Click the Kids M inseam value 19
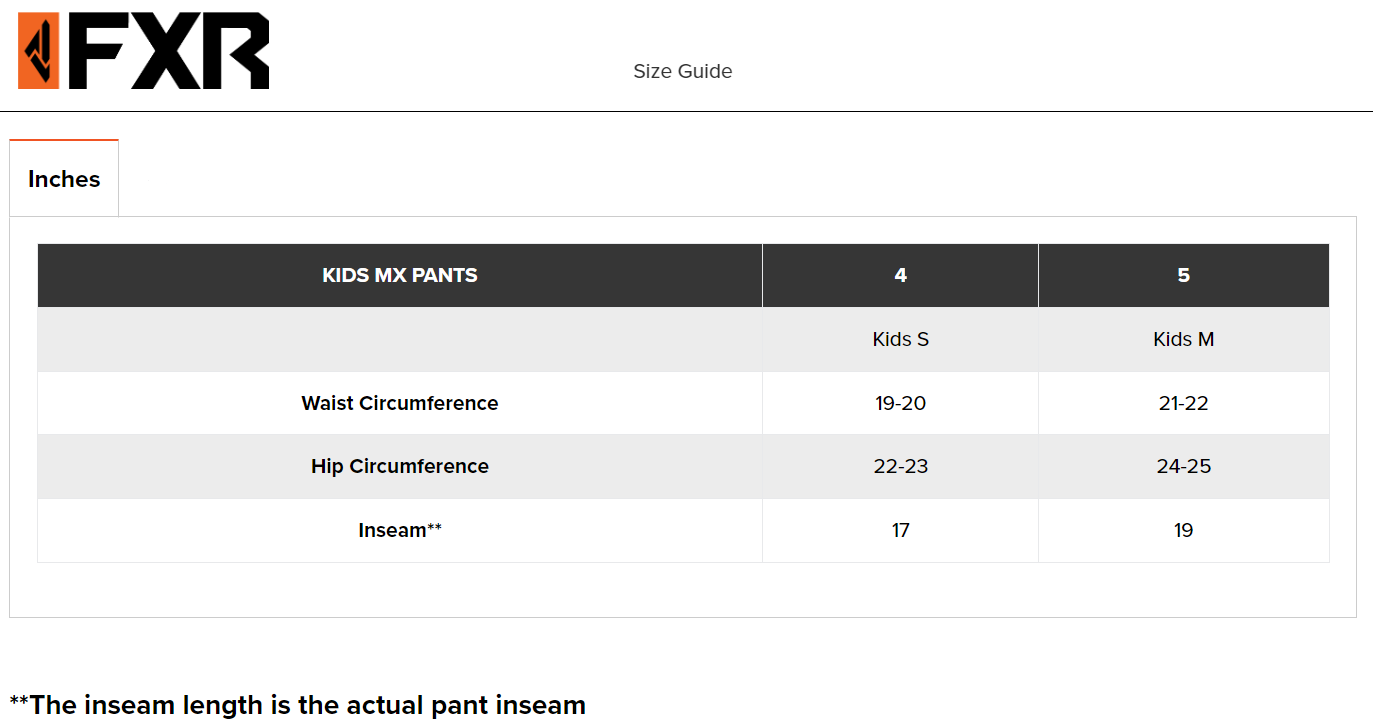The width and height of the screenshot is (1373, 727). [x=1183, y=530]
